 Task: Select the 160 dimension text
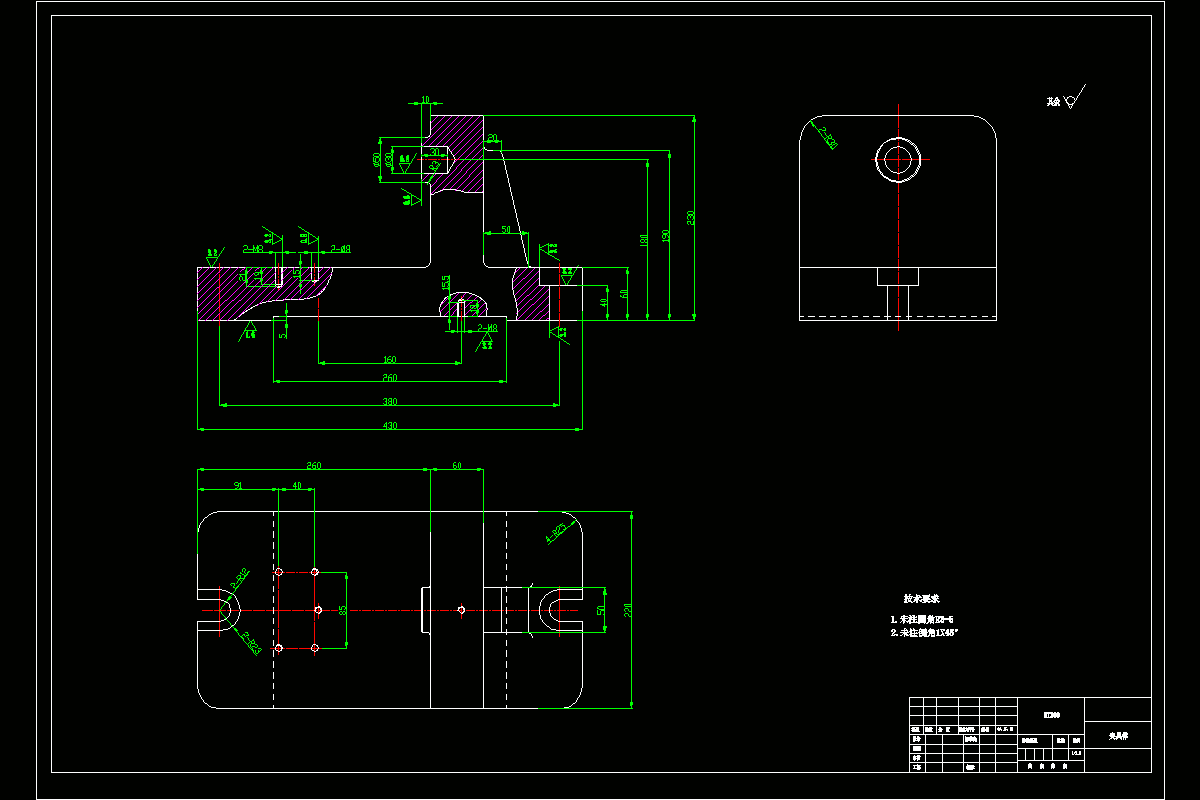(390, 360)
